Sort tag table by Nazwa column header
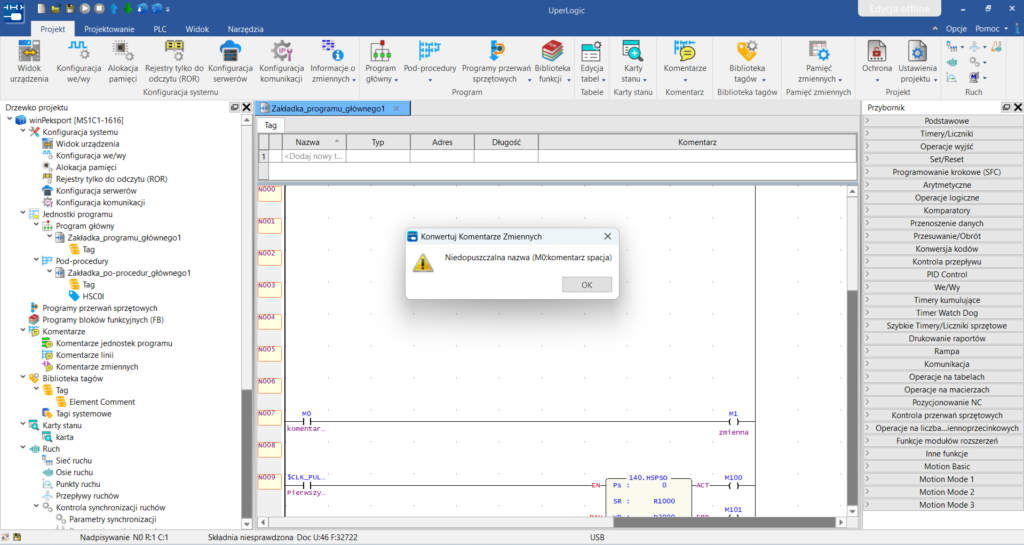This screenshot has height=545, width=1024. [313, 142]
